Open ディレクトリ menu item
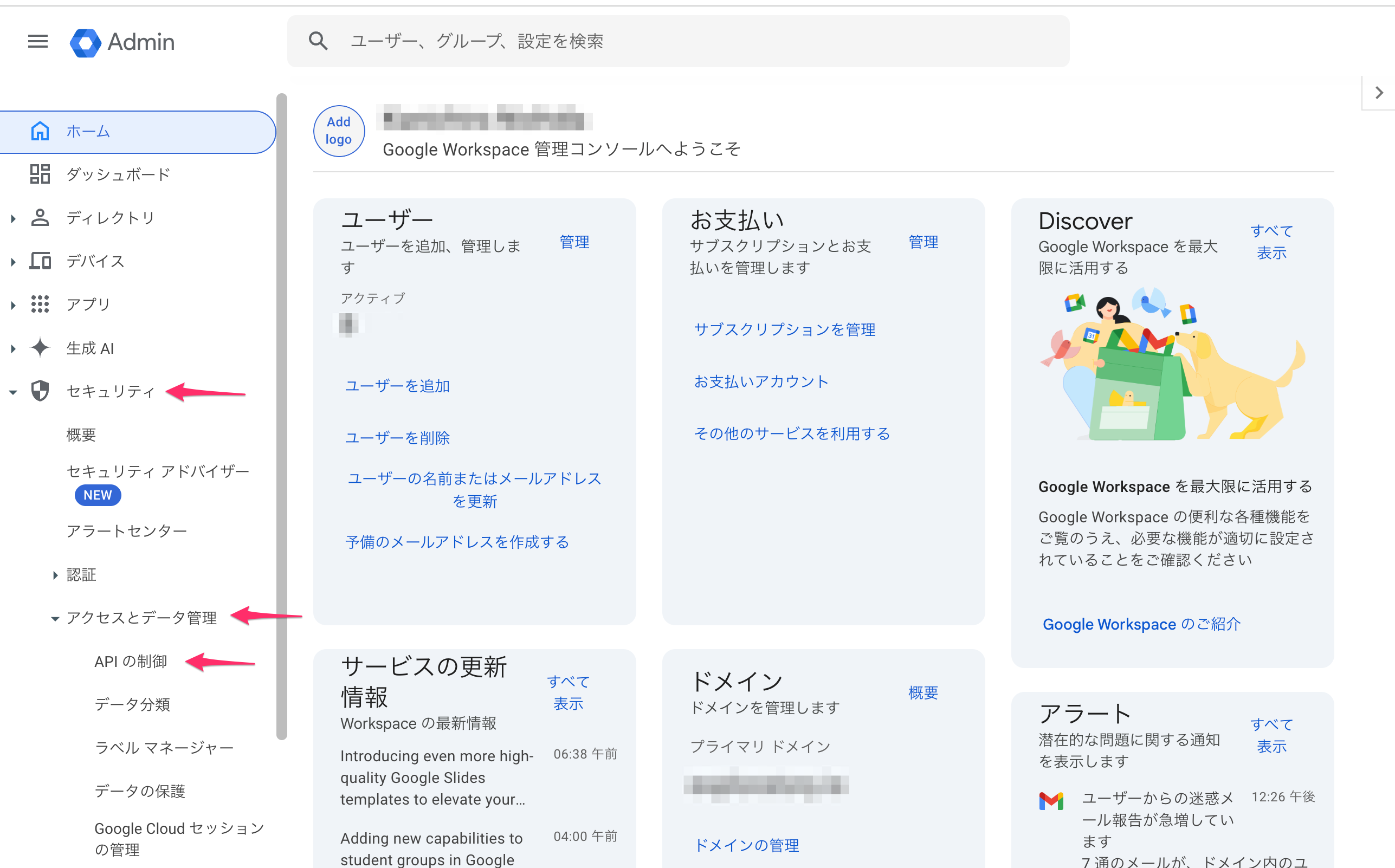The image size is (1395, 868). [x=110, y=218]
